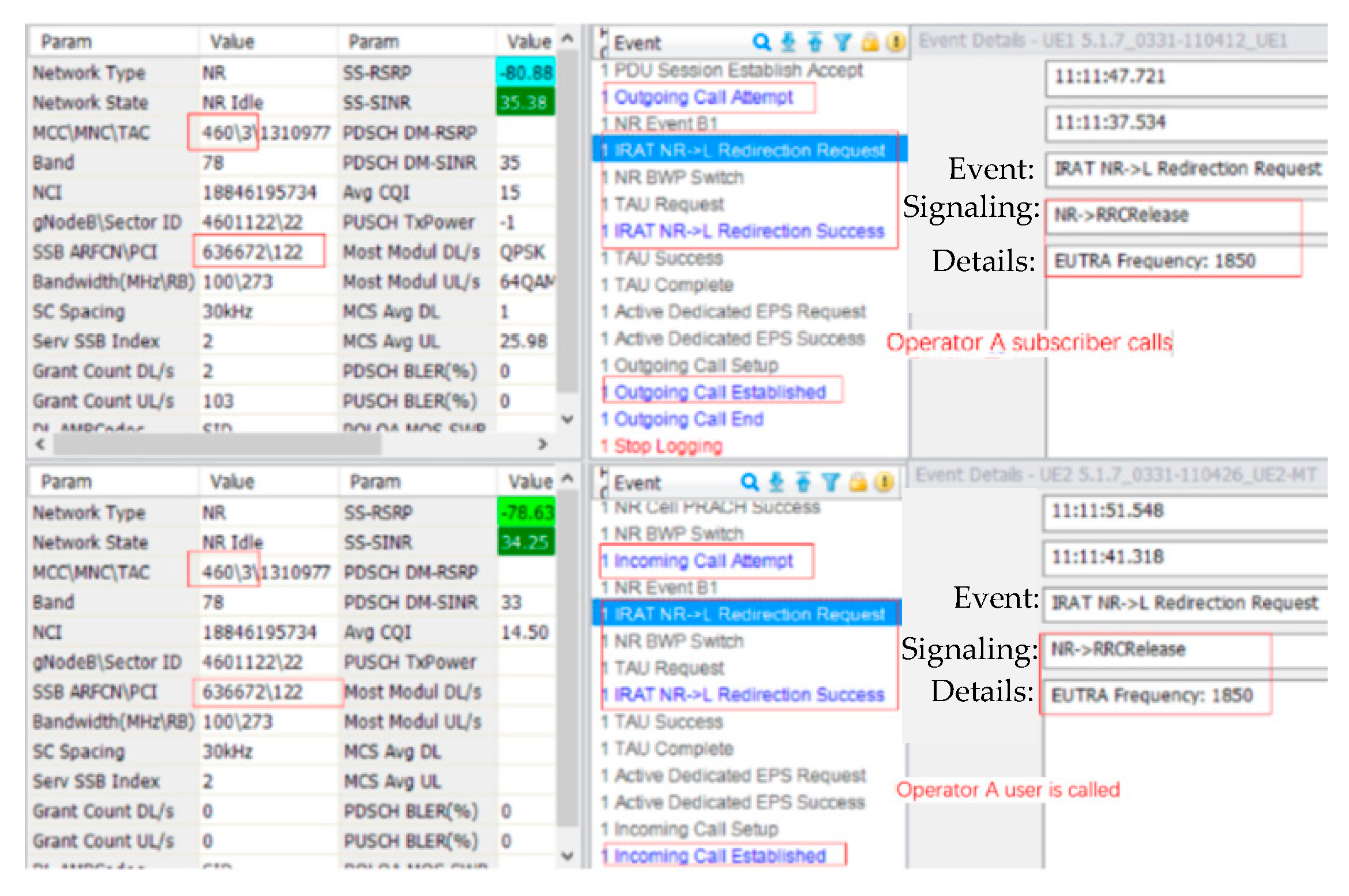Select Stop Logging event entry
This screenshot has height=896, width=1349.
click(668, 446)
